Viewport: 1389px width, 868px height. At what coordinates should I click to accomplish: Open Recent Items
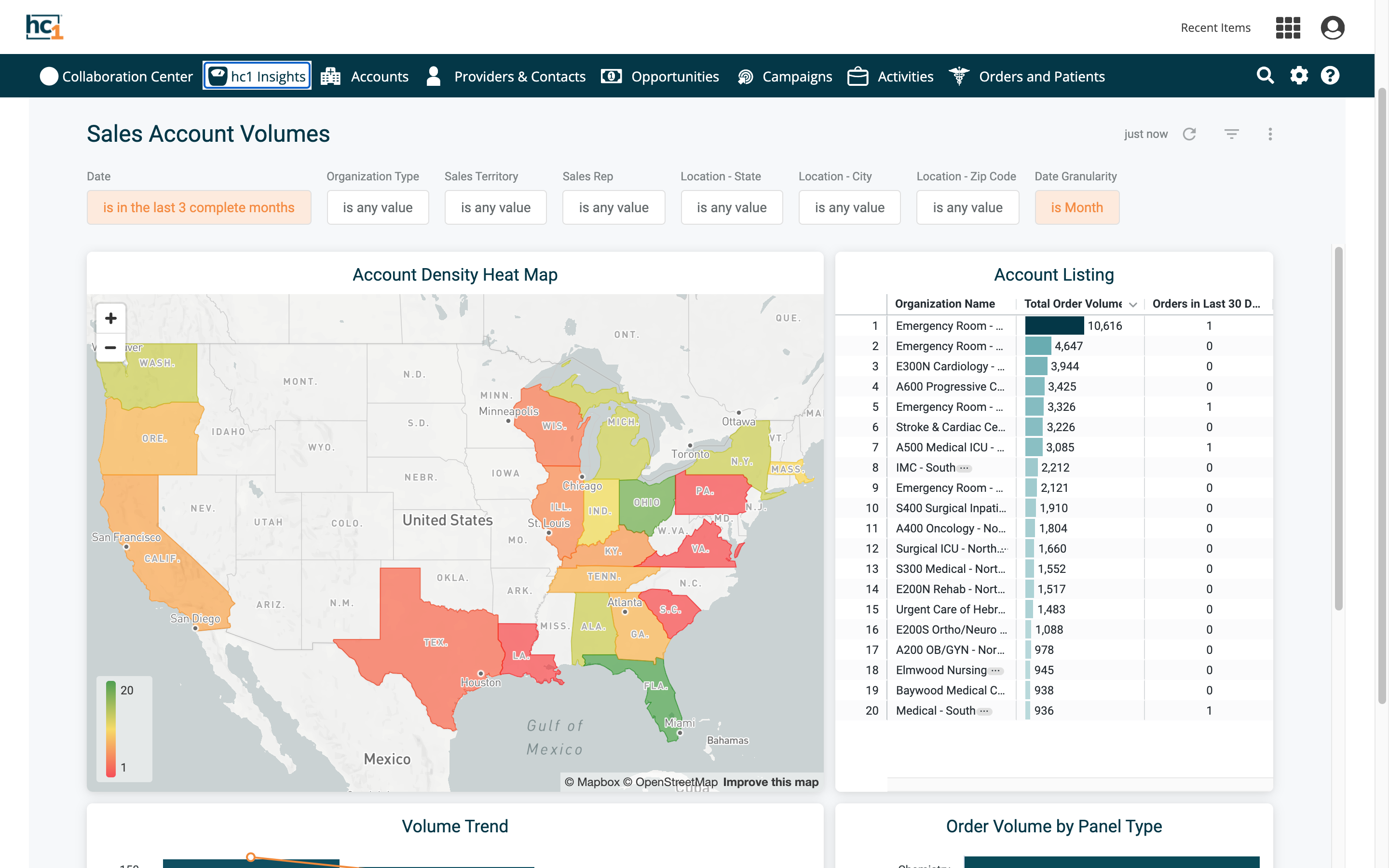(1215, 27)
